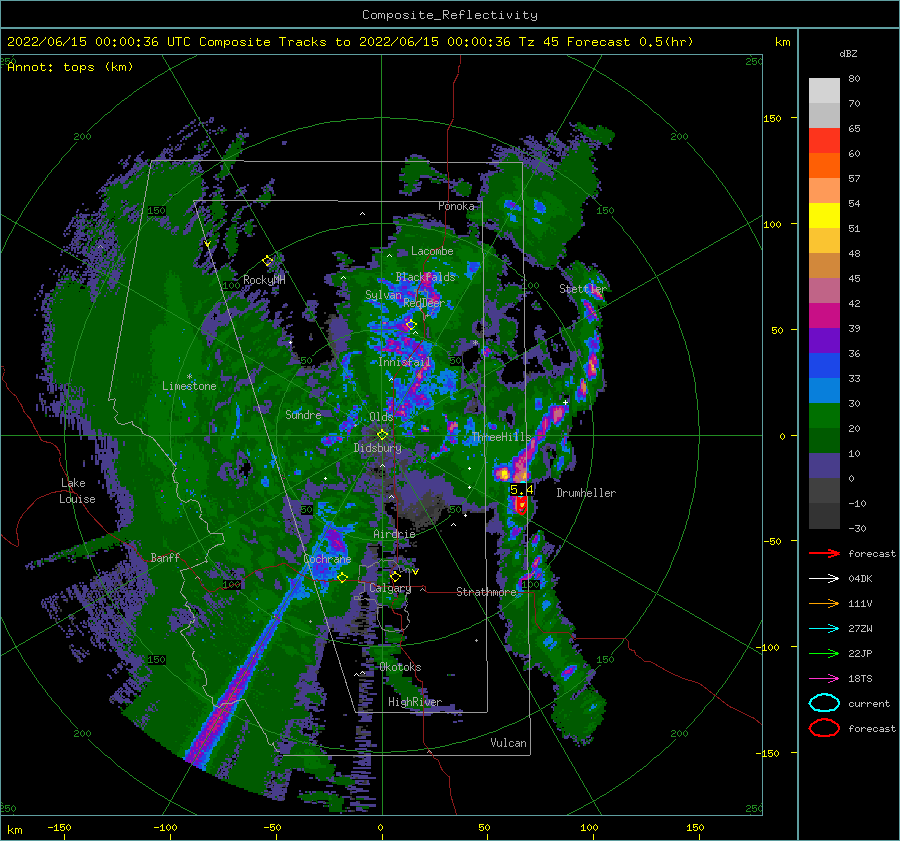Screen dimensions: 900x841
Task: Click the 0 tick on bottom km axis
Action: click(x=381, y=828)
